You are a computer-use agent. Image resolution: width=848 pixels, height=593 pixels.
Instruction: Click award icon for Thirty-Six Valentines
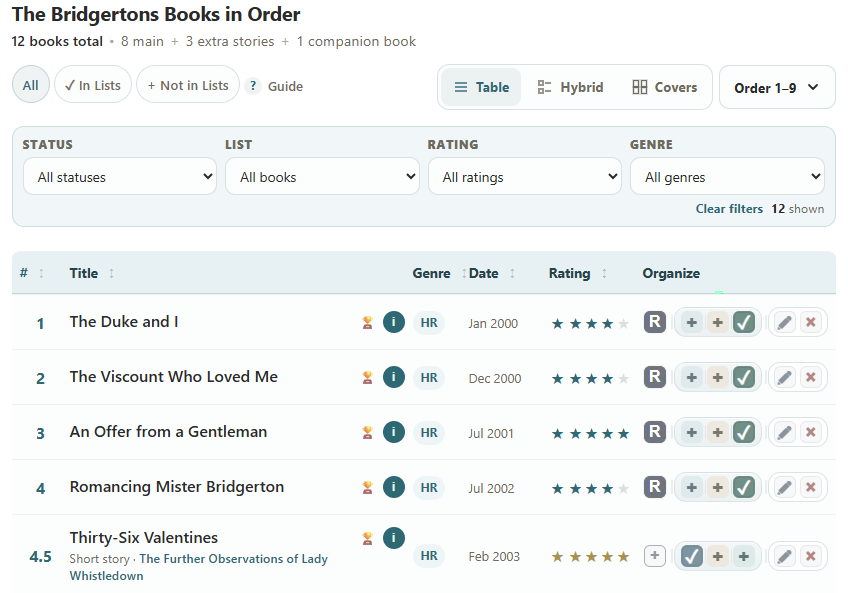click(x=368, y=538)
